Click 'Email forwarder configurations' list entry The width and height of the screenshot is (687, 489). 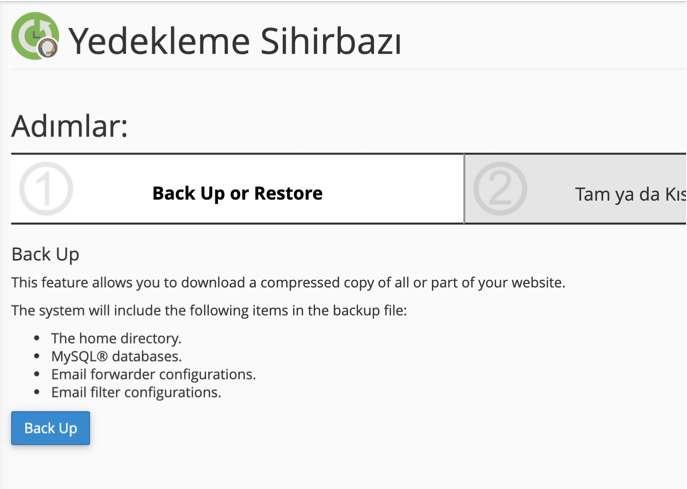[153, 374]
